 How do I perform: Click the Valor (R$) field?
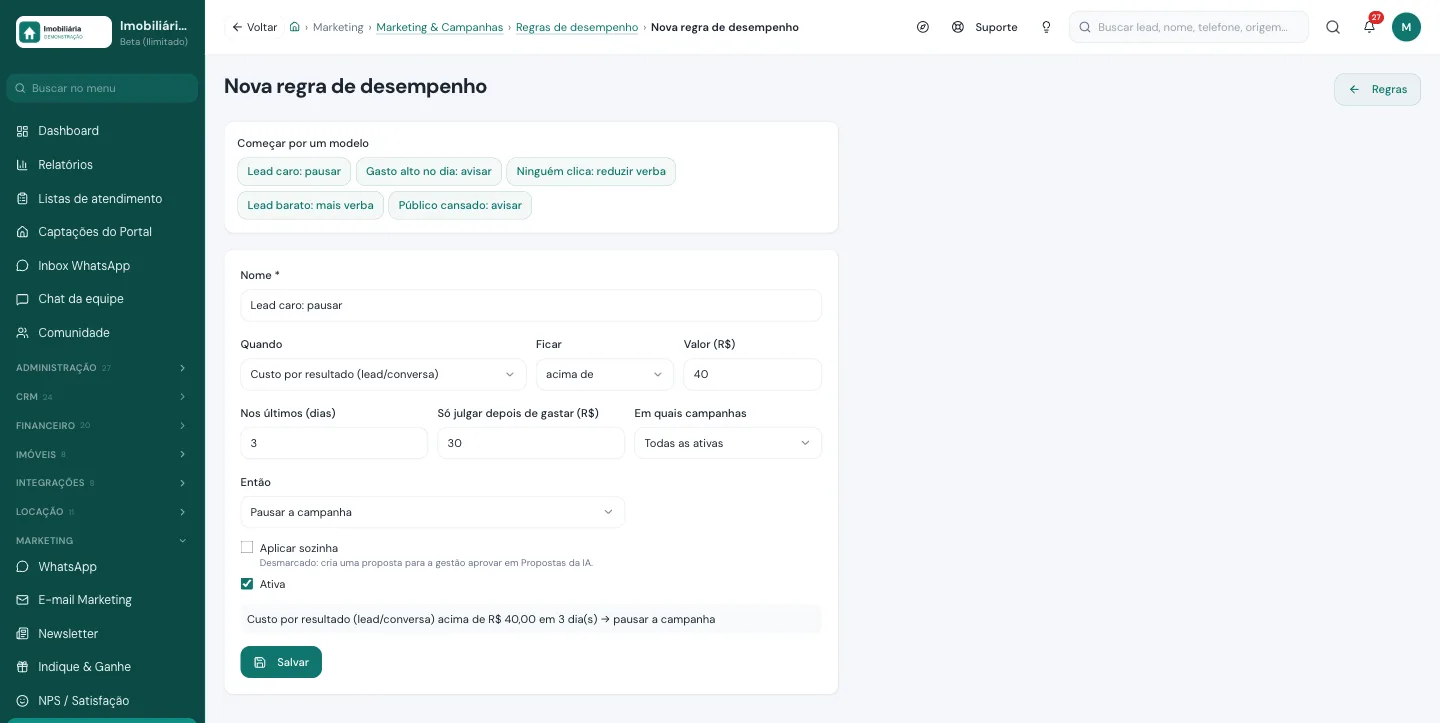point(752,374)
